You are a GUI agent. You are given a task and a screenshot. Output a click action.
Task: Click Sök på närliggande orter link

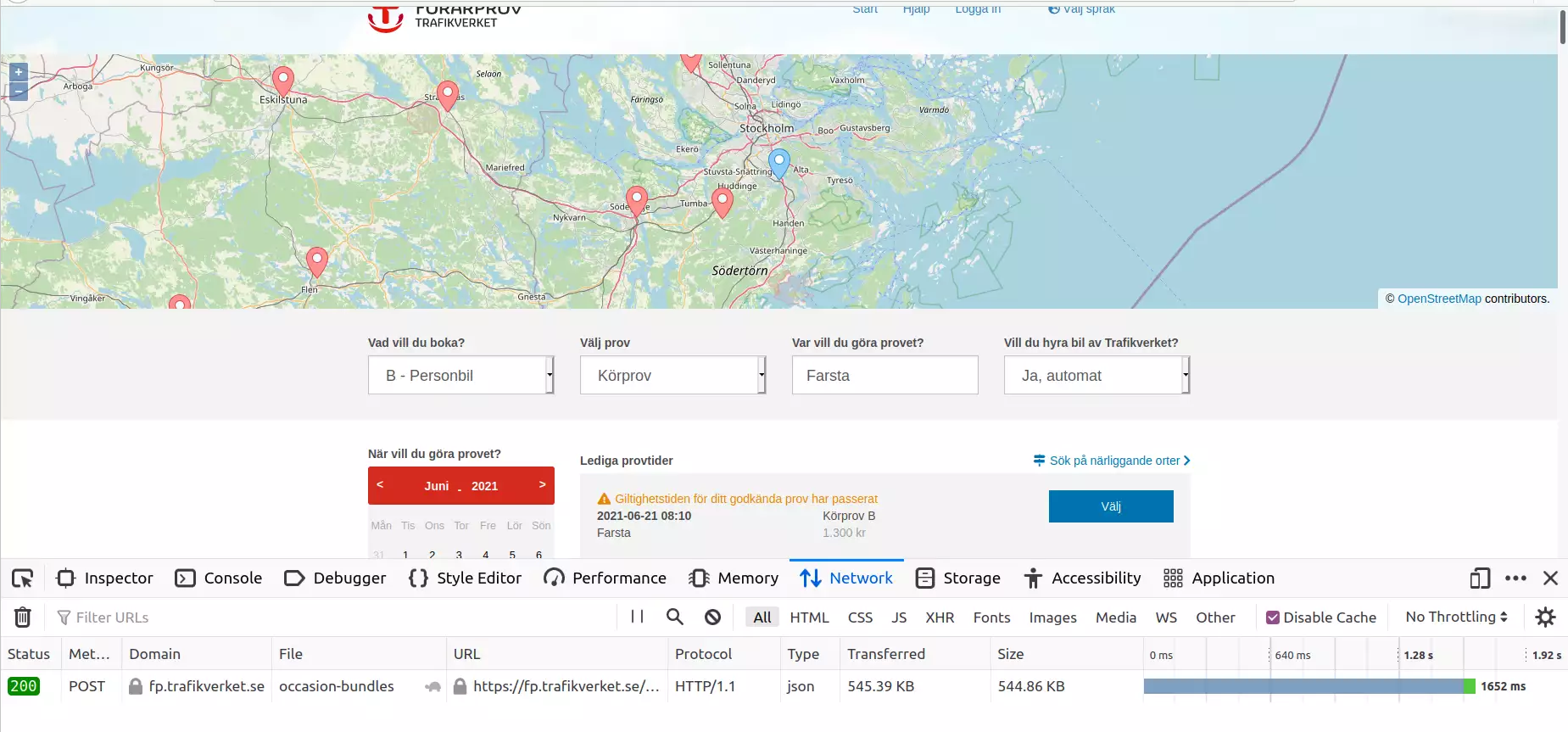click(x=1112, y=461)
